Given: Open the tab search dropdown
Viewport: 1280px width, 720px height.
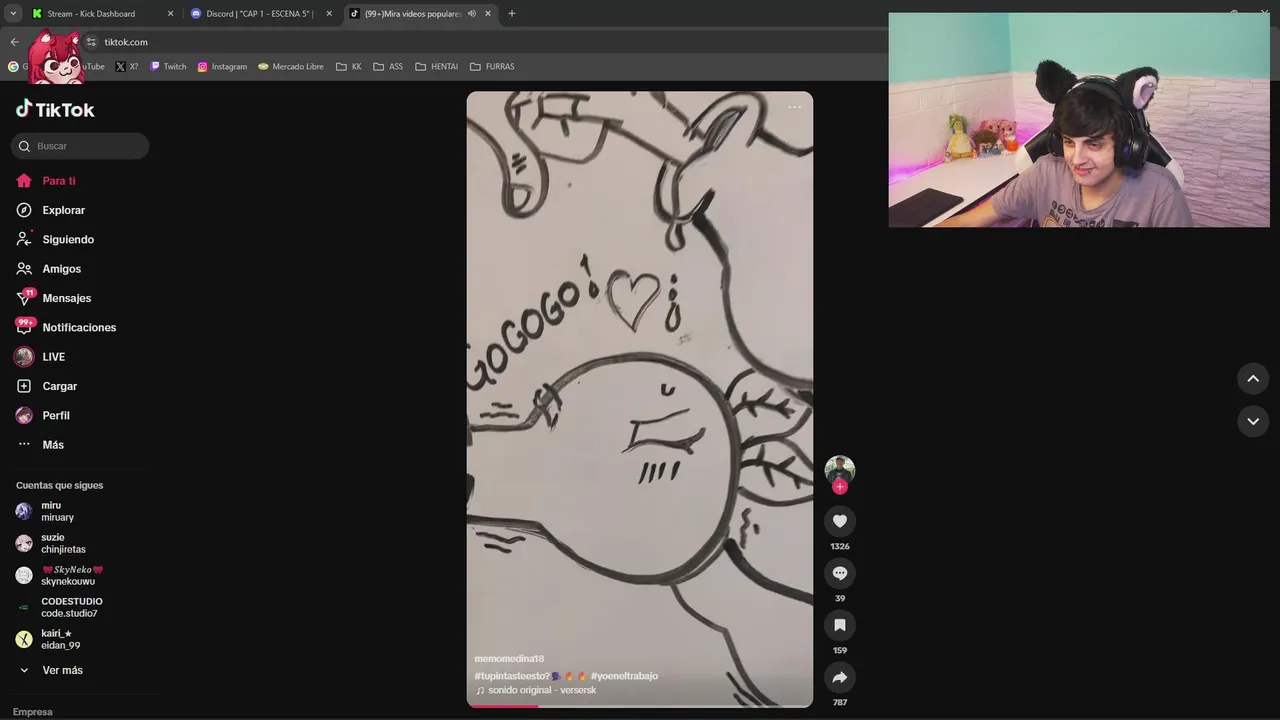Looking at the screenshot, I should 13,14.
